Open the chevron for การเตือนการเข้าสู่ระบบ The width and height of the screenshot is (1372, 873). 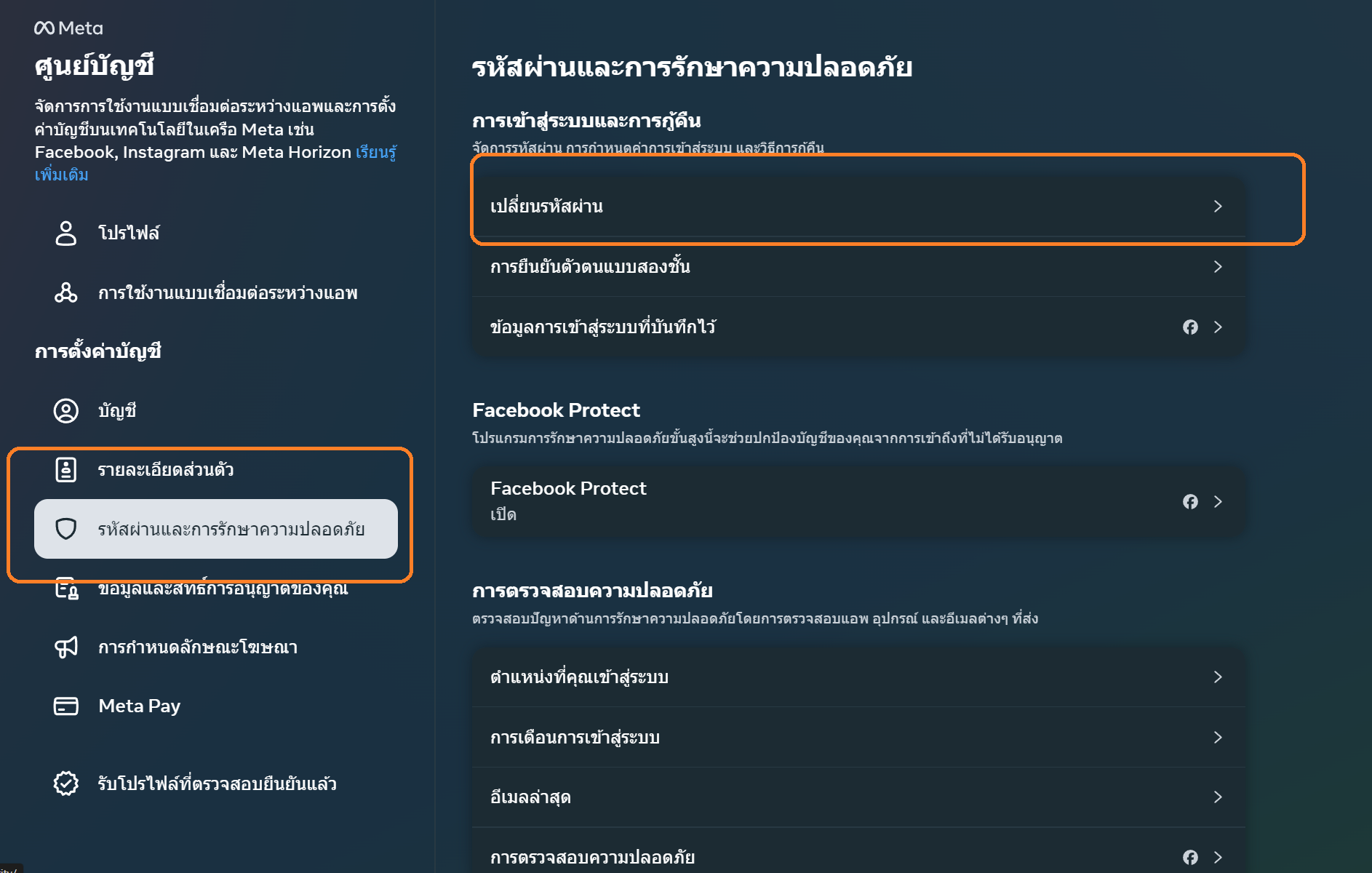(1218, 738)
